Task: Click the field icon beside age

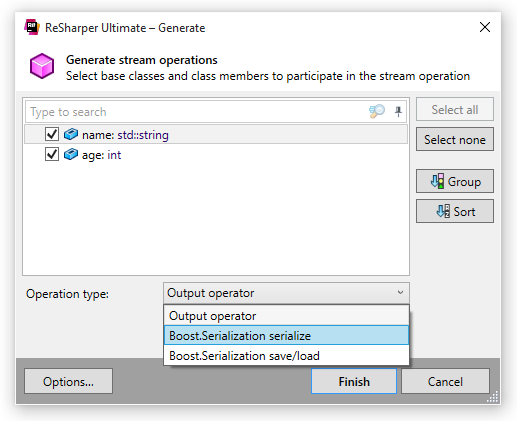Action: [x=71, y=154]
